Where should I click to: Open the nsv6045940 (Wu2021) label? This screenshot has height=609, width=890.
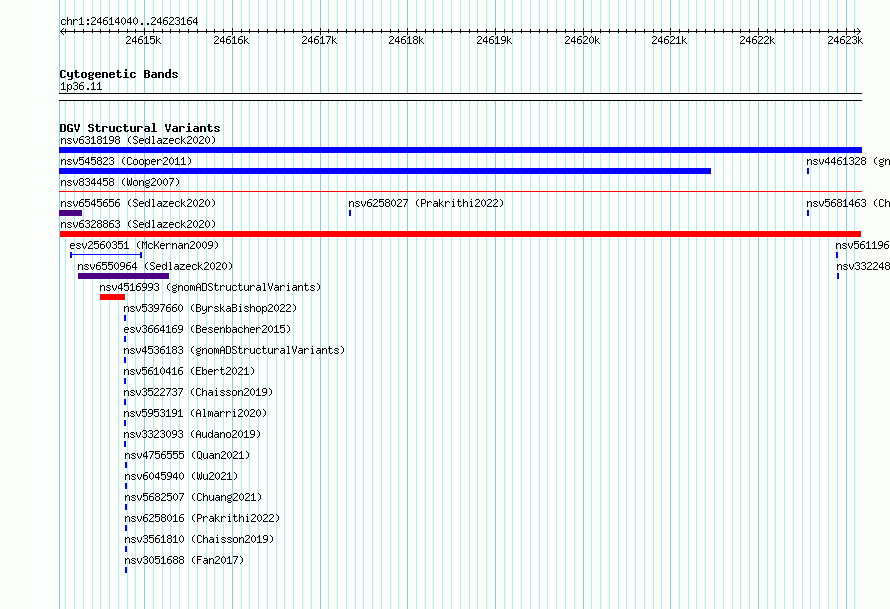[181, 476]
